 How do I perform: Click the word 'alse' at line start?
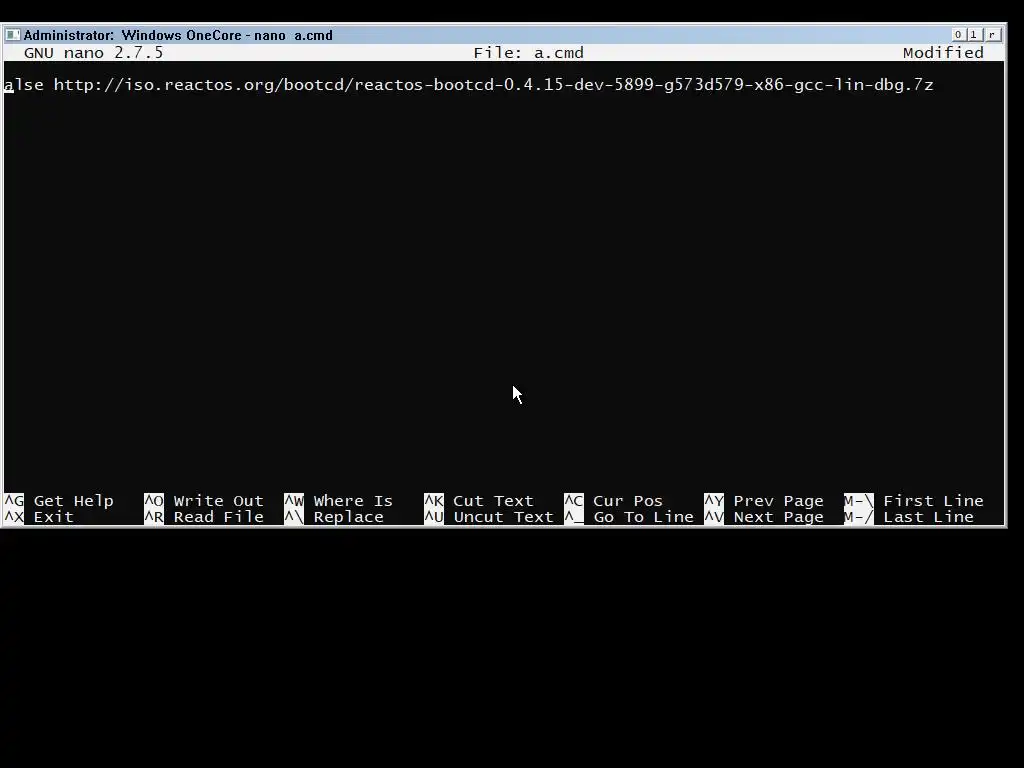point(24,85)
